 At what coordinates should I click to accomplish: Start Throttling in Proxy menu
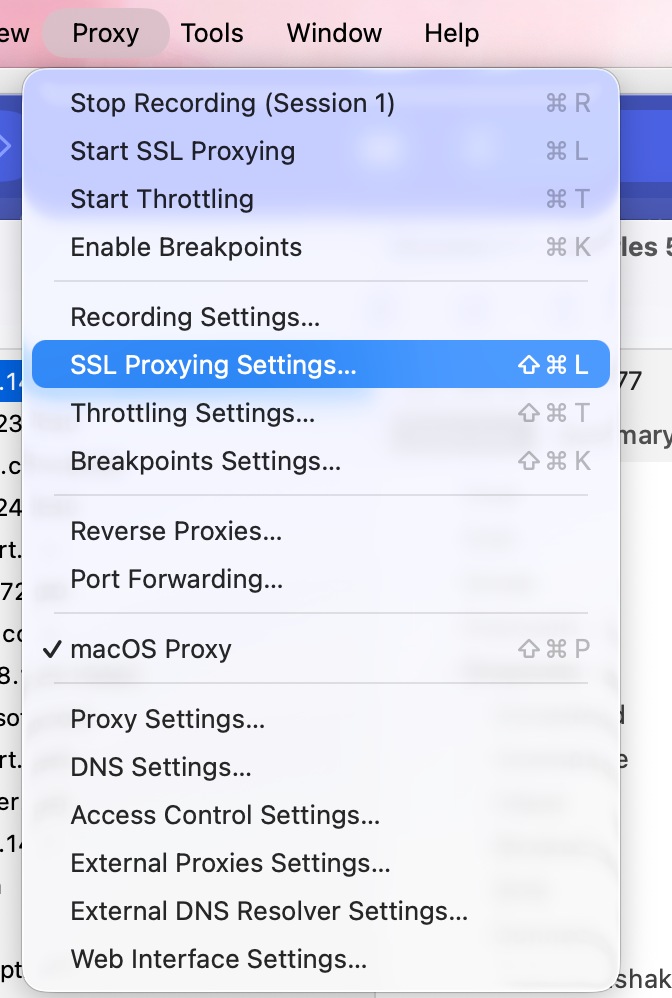161,199
